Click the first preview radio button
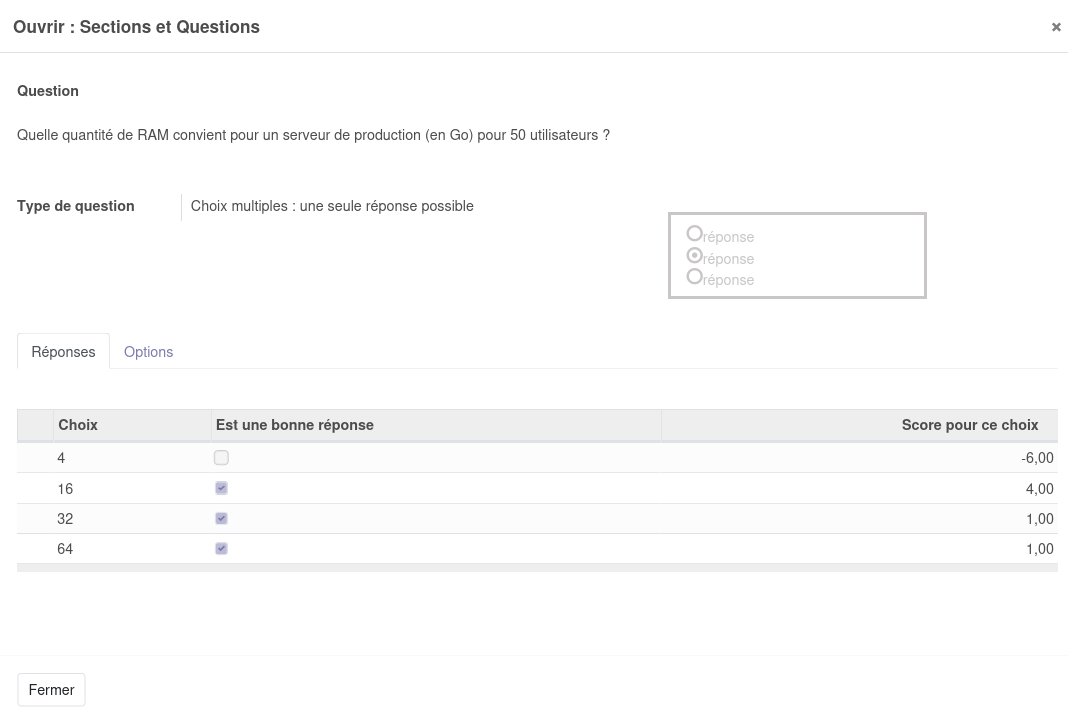 tap(695, 234)
